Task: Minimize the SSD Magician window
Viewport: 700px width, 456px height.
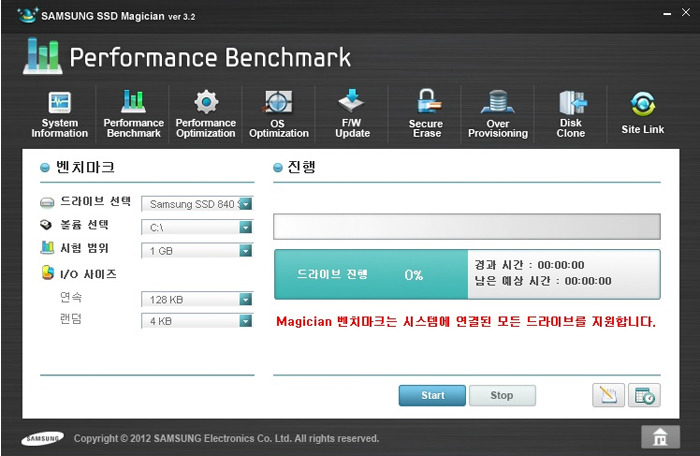Action: (667, 13)
